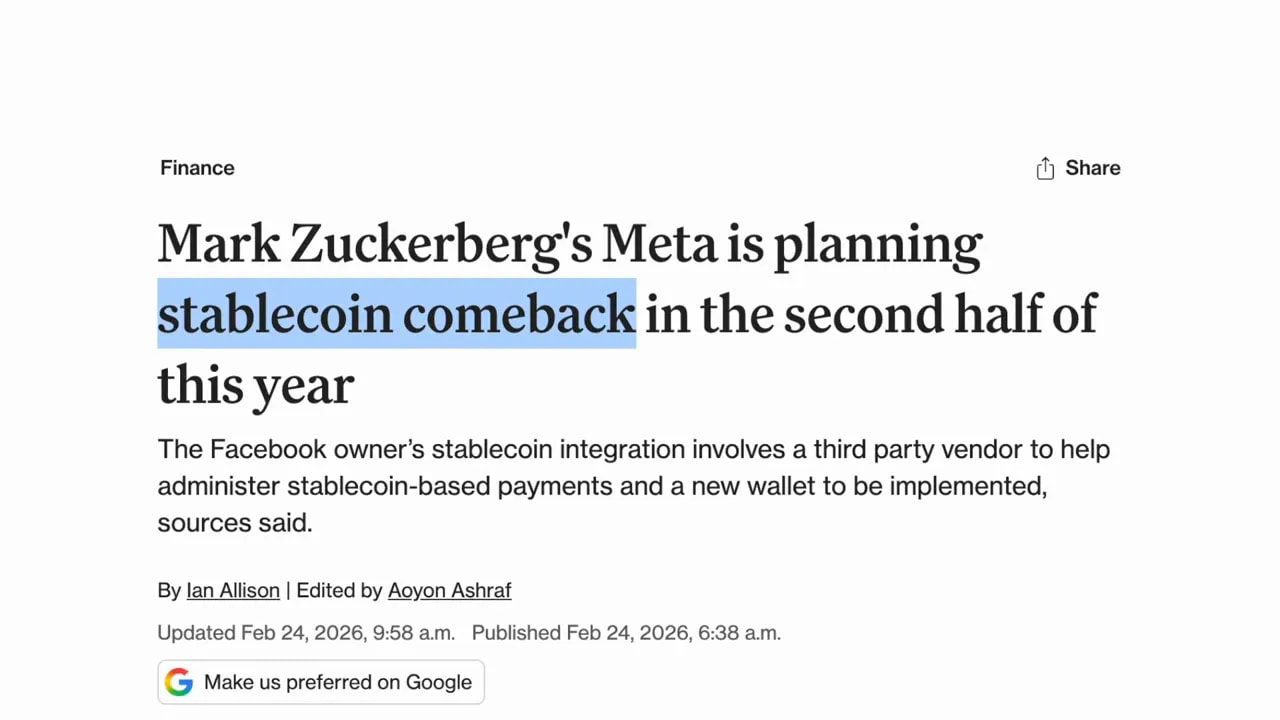
Task: Click inside the Google preference pill
Action: point(320,682)
